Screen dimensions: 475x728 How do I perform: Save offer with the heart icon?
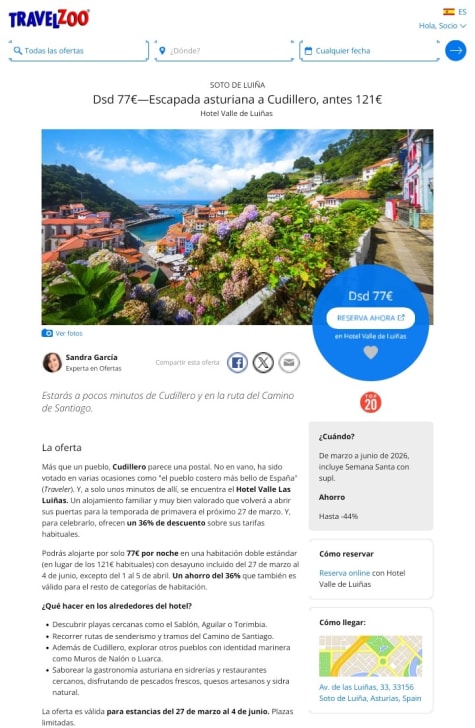point(370,352)
